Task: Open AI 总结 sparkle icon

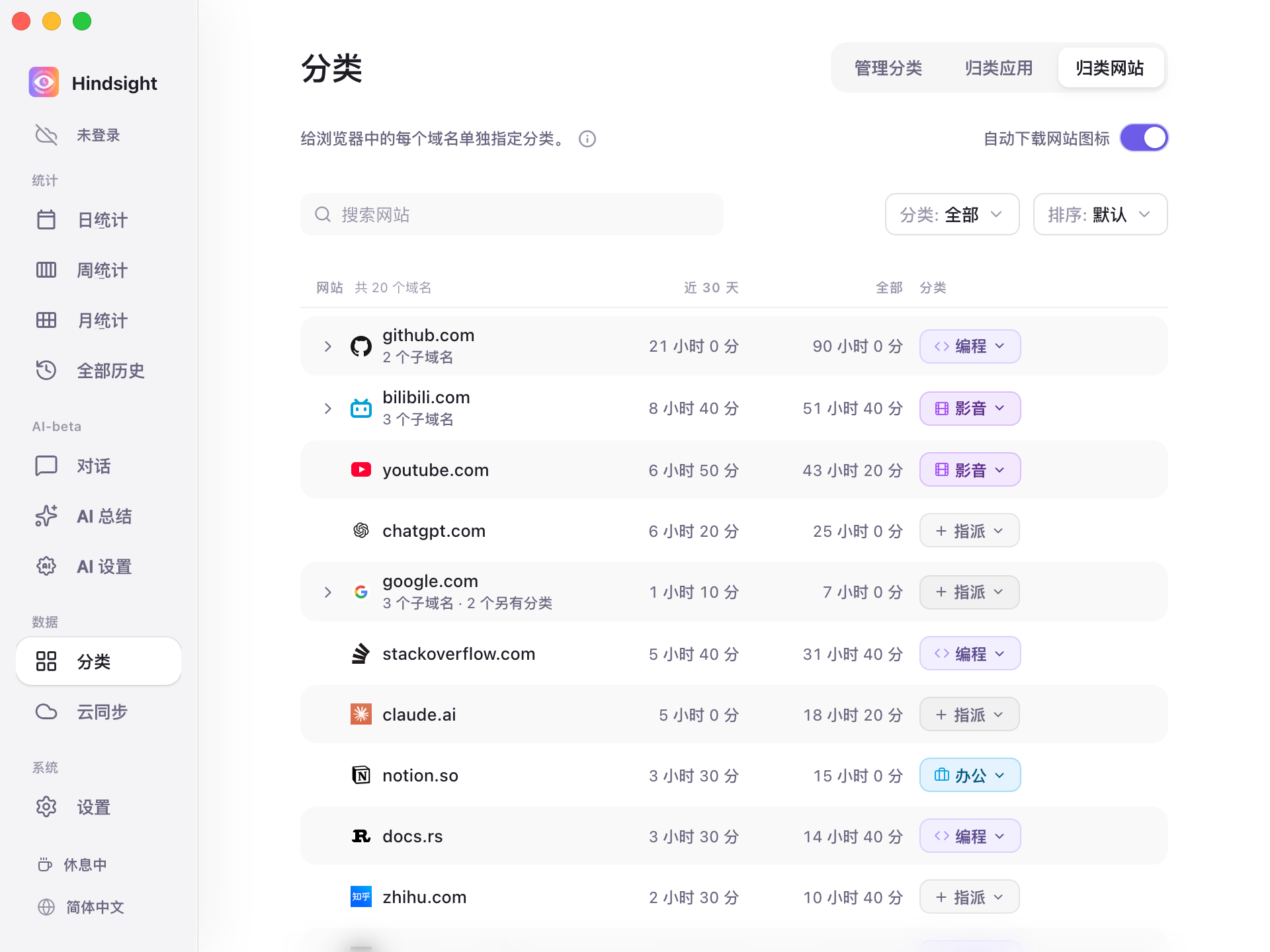Action: pos(46,516)
